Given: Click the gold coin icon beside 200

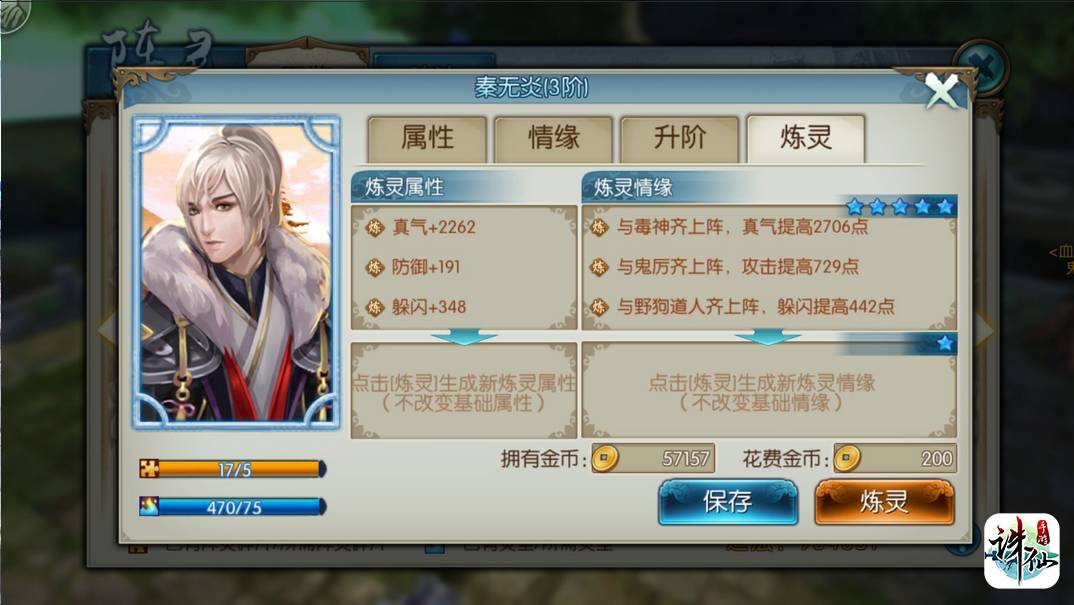Looking at the screenshot, I should (x=847, y=458).
